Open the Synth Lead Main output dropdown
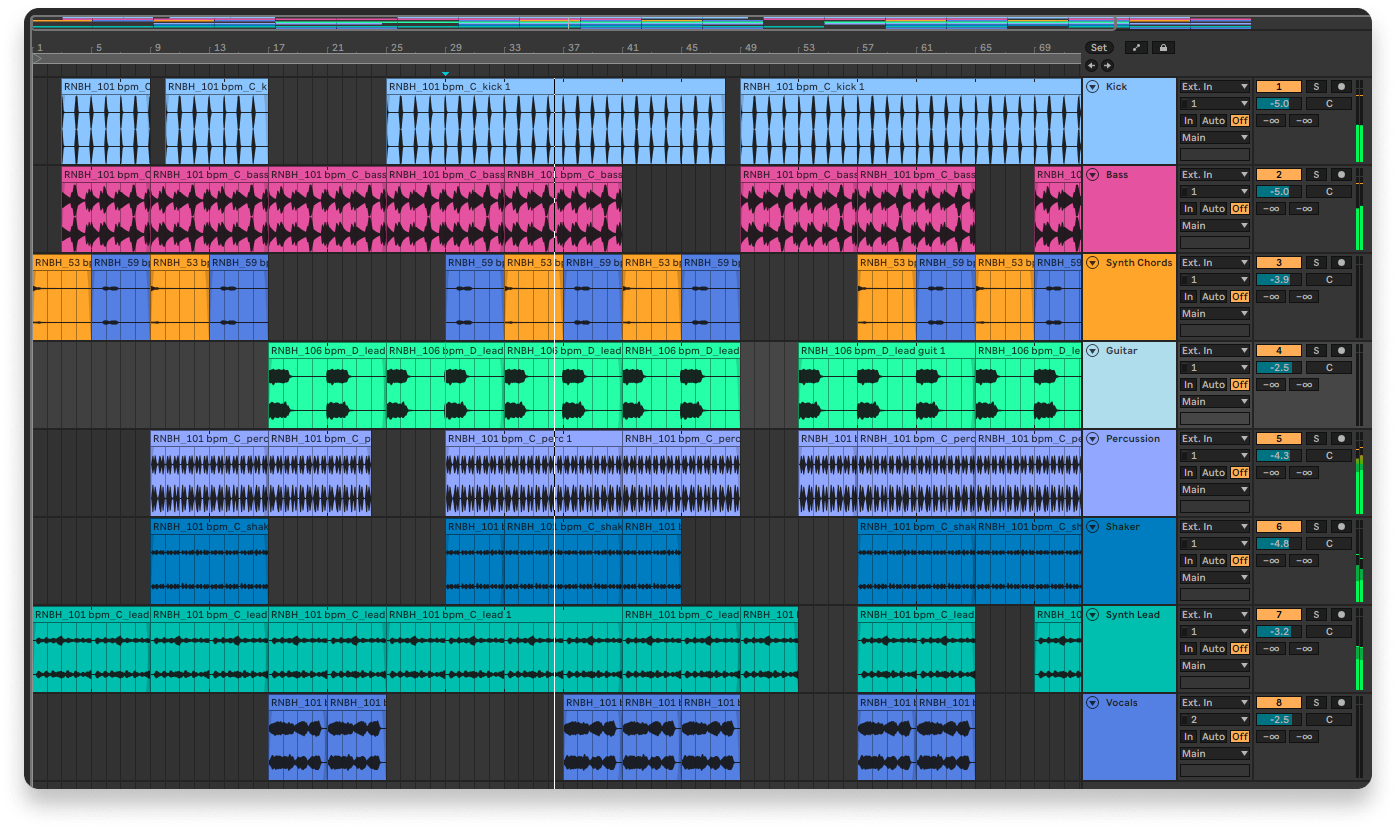This screenshot has width=1396, height=829. (1215, 666)
